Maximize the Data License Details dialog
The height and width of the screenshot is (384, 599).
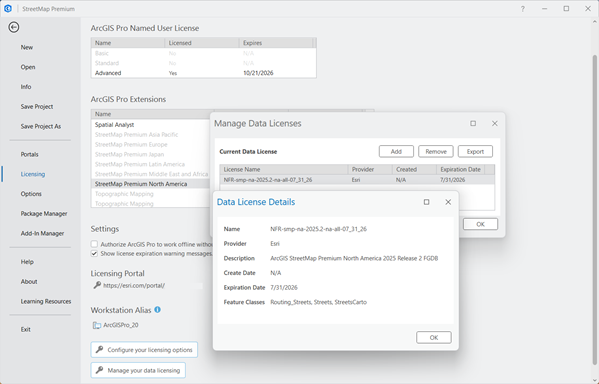click(426, 202)
